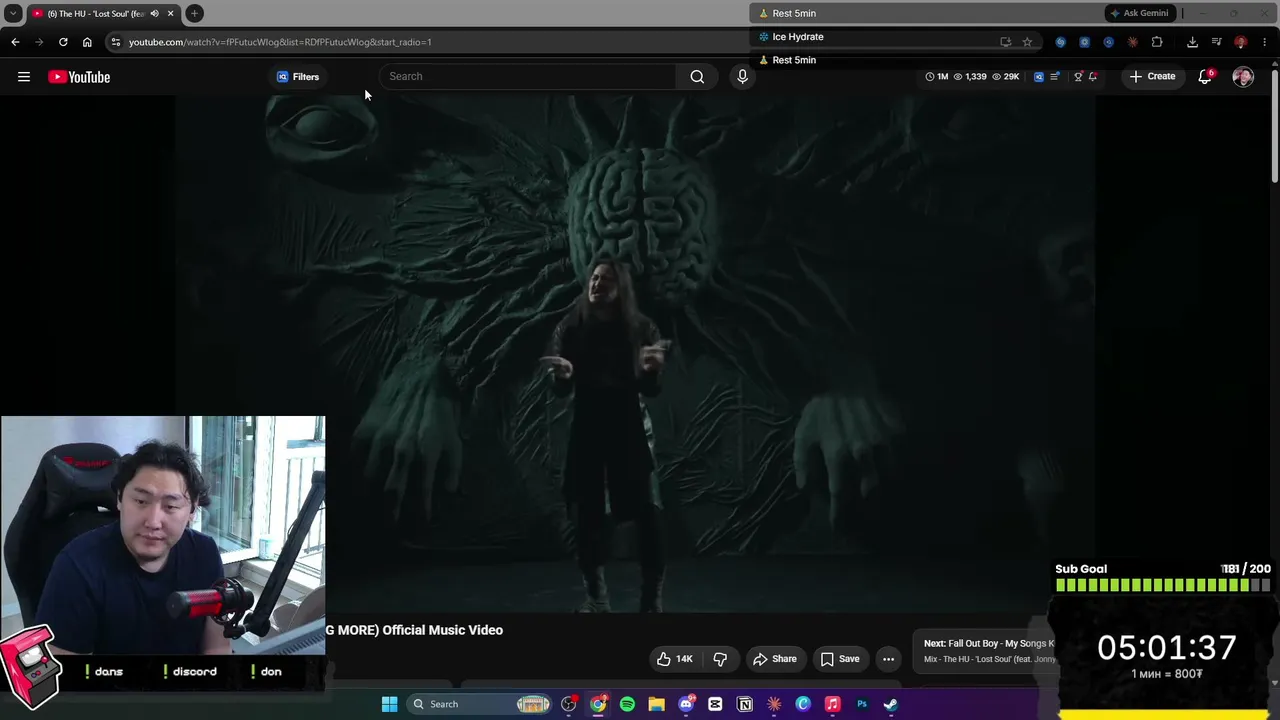Open Photoshop from the taskbar
The image size is (1280, 720).
point(862,704)
